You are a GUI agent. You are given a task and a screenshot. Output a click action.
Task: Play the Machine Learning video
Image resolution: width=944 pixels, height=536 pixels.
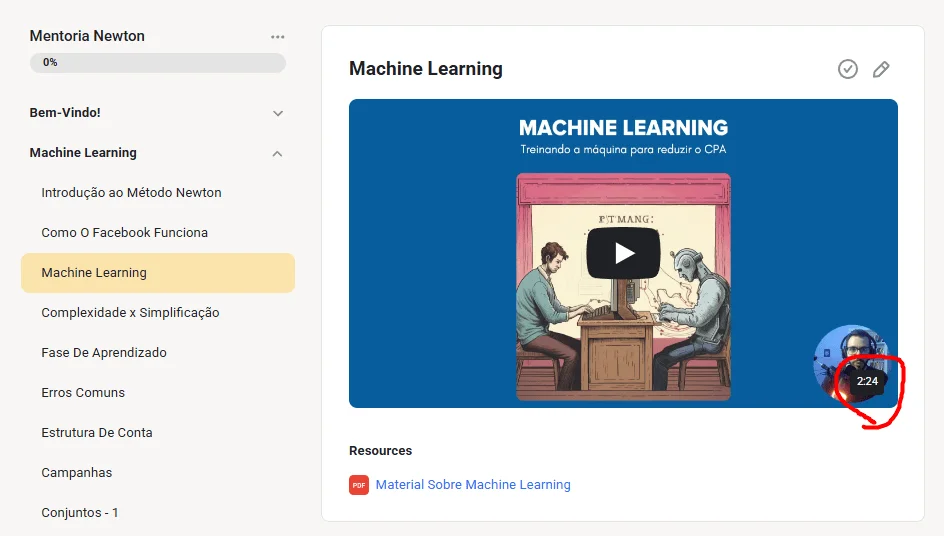(x=623, y=253)
